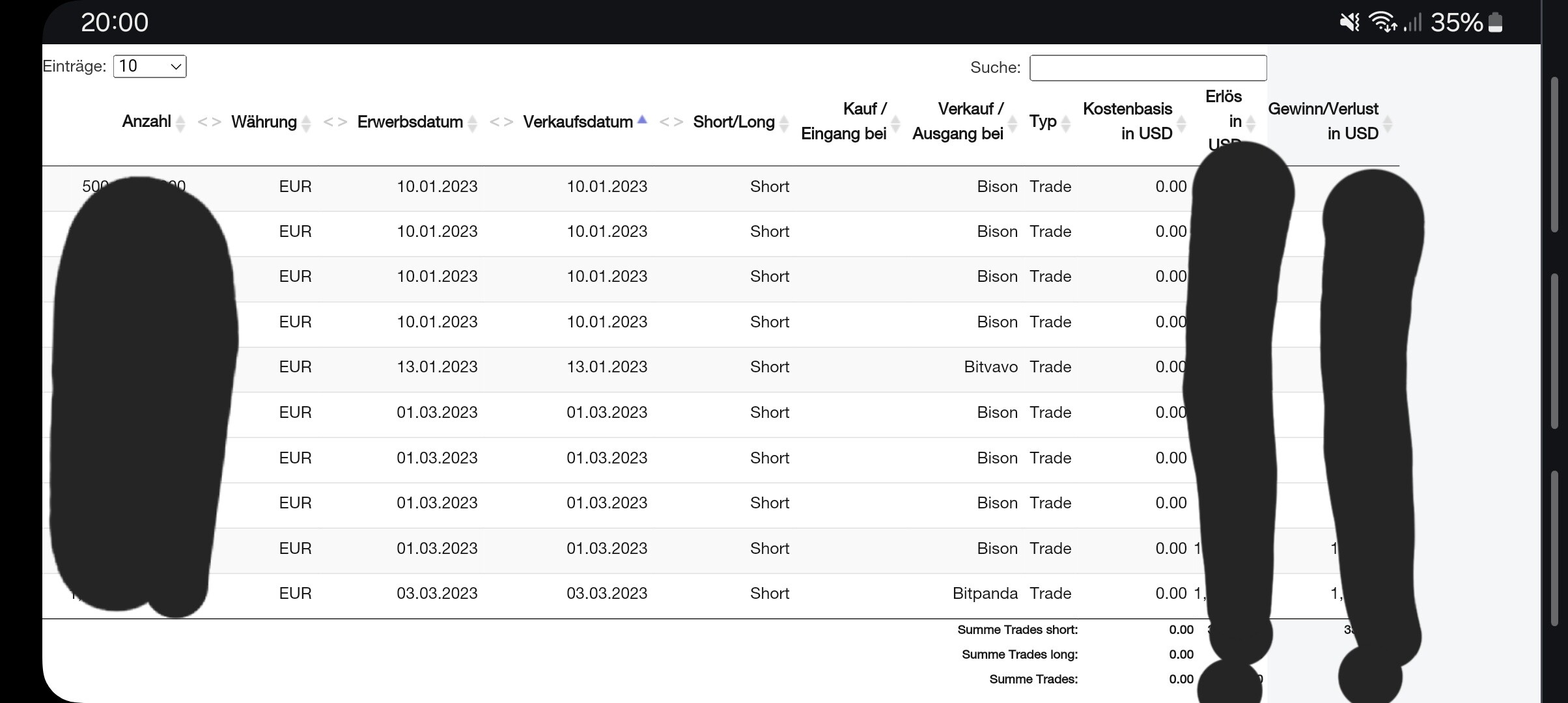Click the Bitpanda cell in 03.03.2023 row
Screen dimensions: 1568x703
coord(985,594)
